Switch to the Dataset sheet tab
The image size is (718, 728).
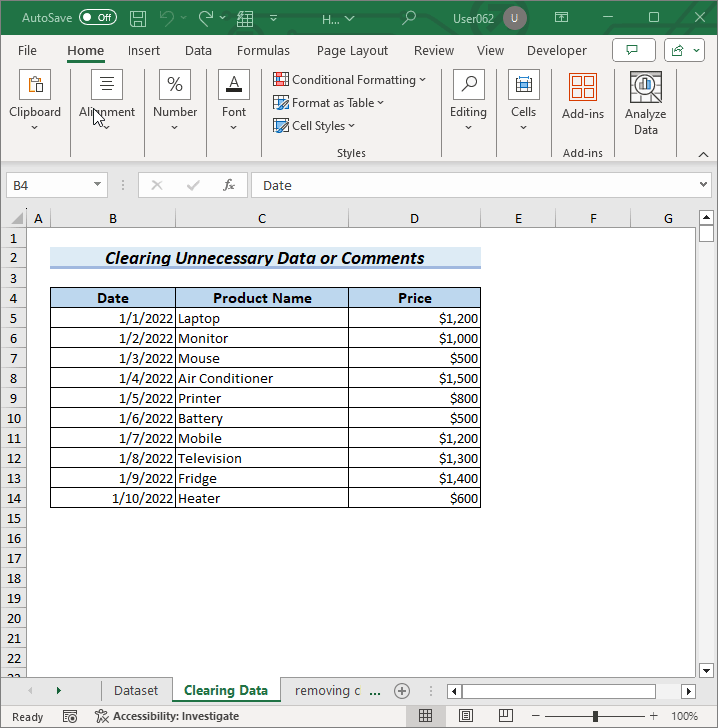(136, 691)
